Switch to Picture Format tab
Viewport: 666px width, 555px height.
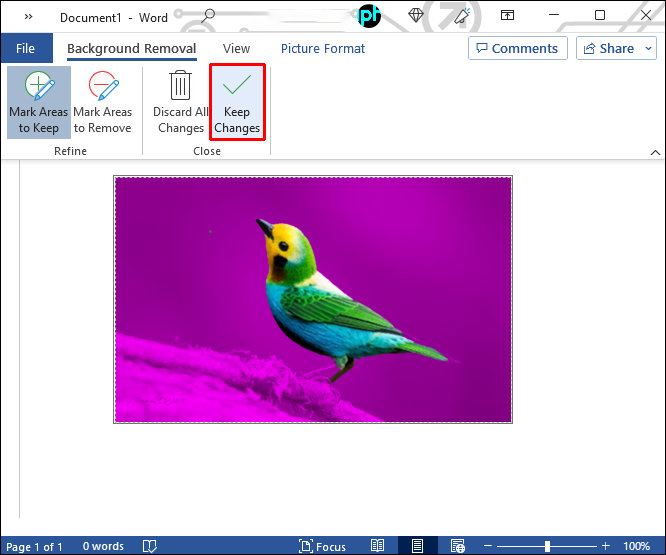[323, 48]
